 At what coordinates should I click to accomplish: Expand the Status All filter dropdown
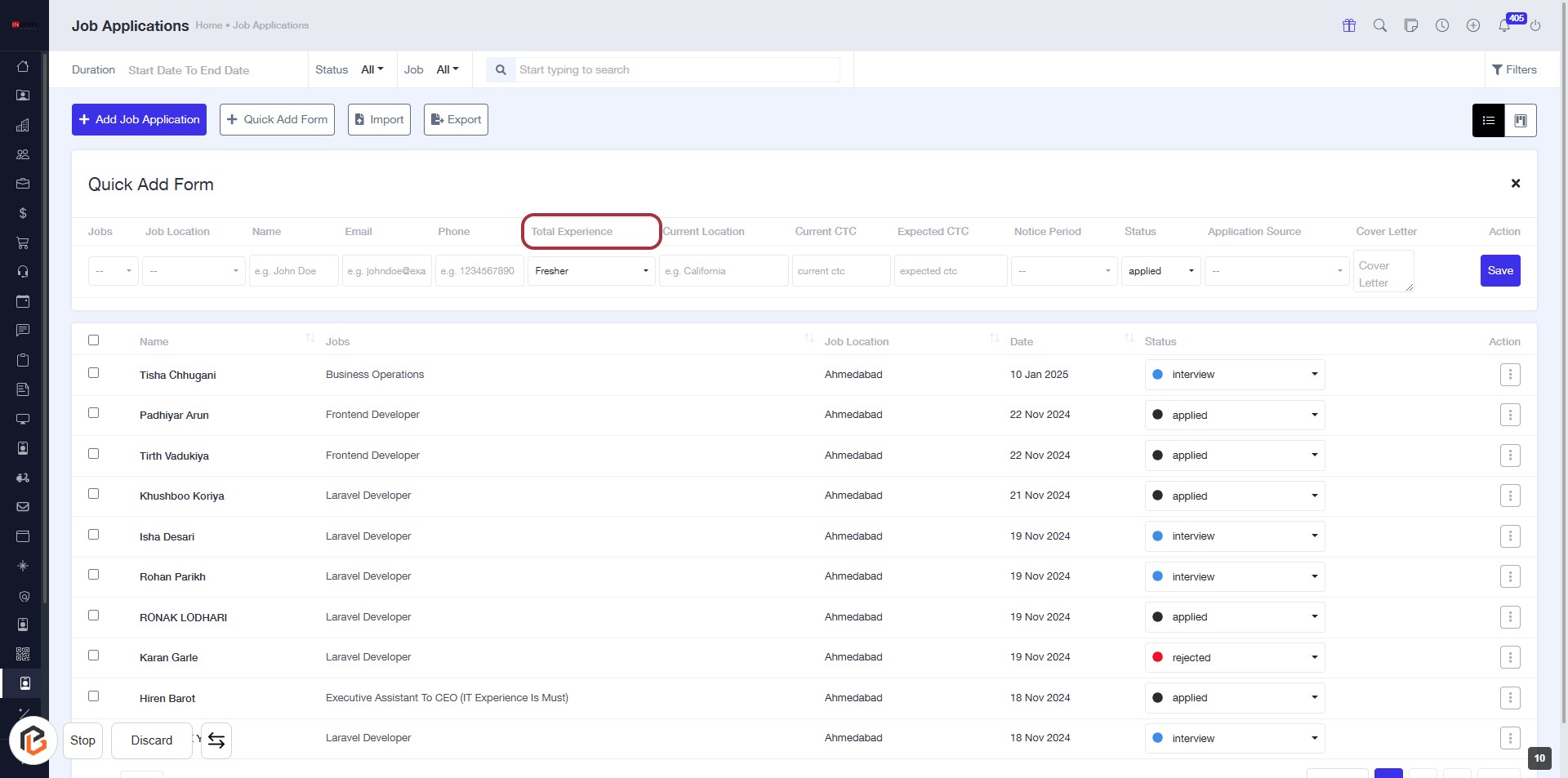pos(372,70)
